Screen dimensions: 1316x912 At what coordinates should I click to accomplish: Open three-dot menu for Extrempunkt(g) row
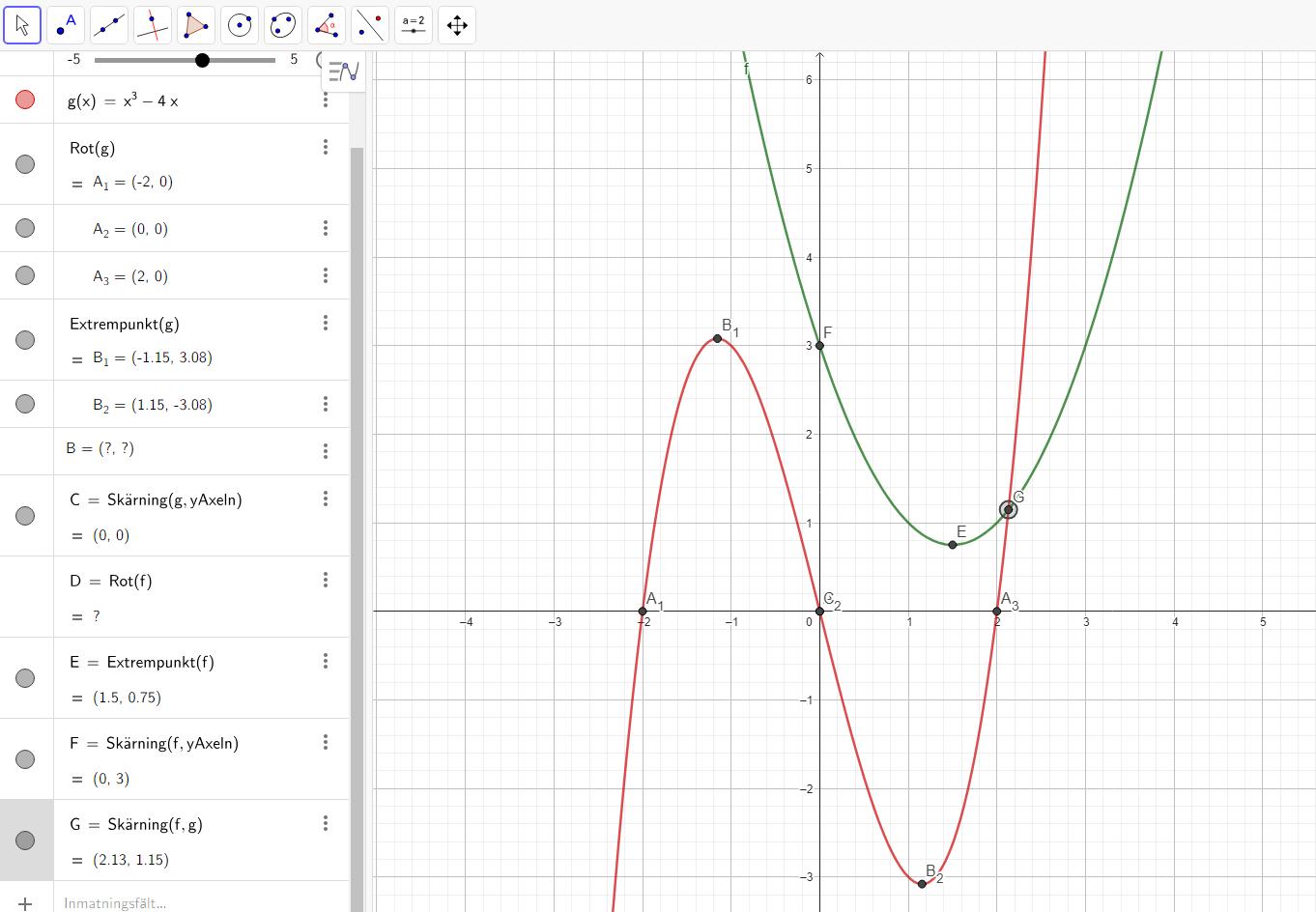[x=326, y=323]
